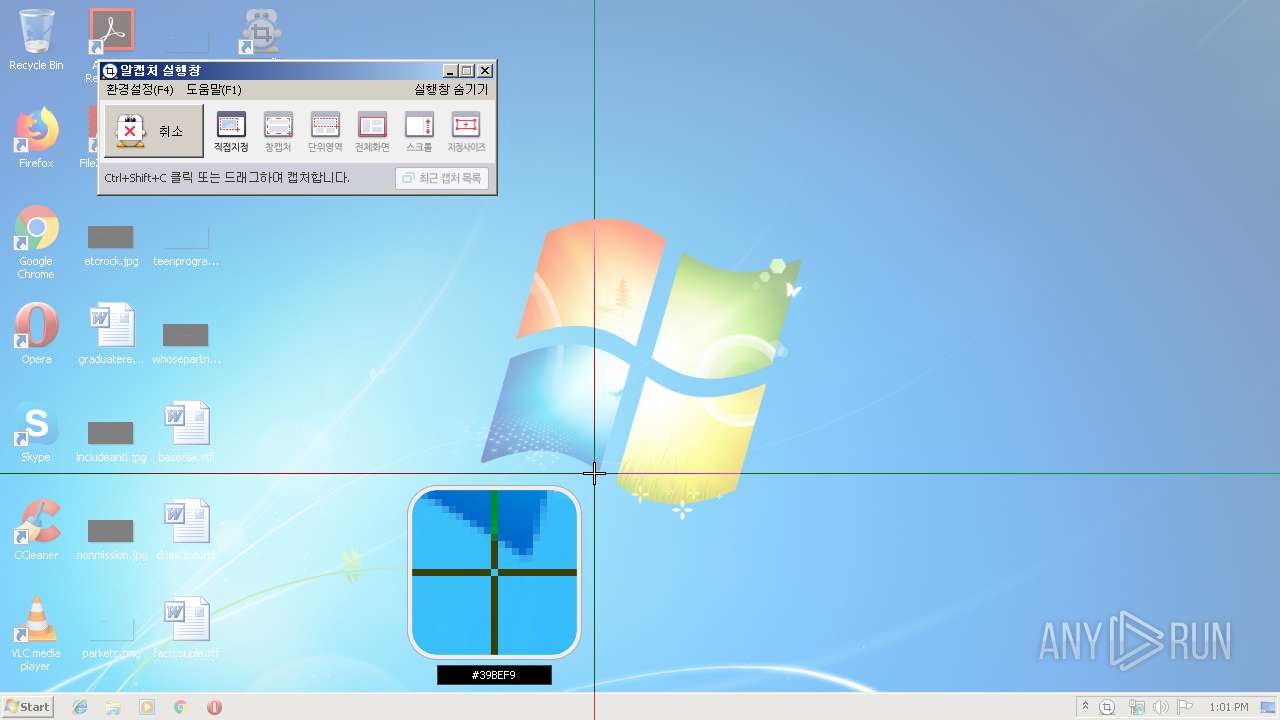The width and height of the screenshot is (1280, 720).
Task: Click the pixel magnifier preview
Action: coord(494,572)
